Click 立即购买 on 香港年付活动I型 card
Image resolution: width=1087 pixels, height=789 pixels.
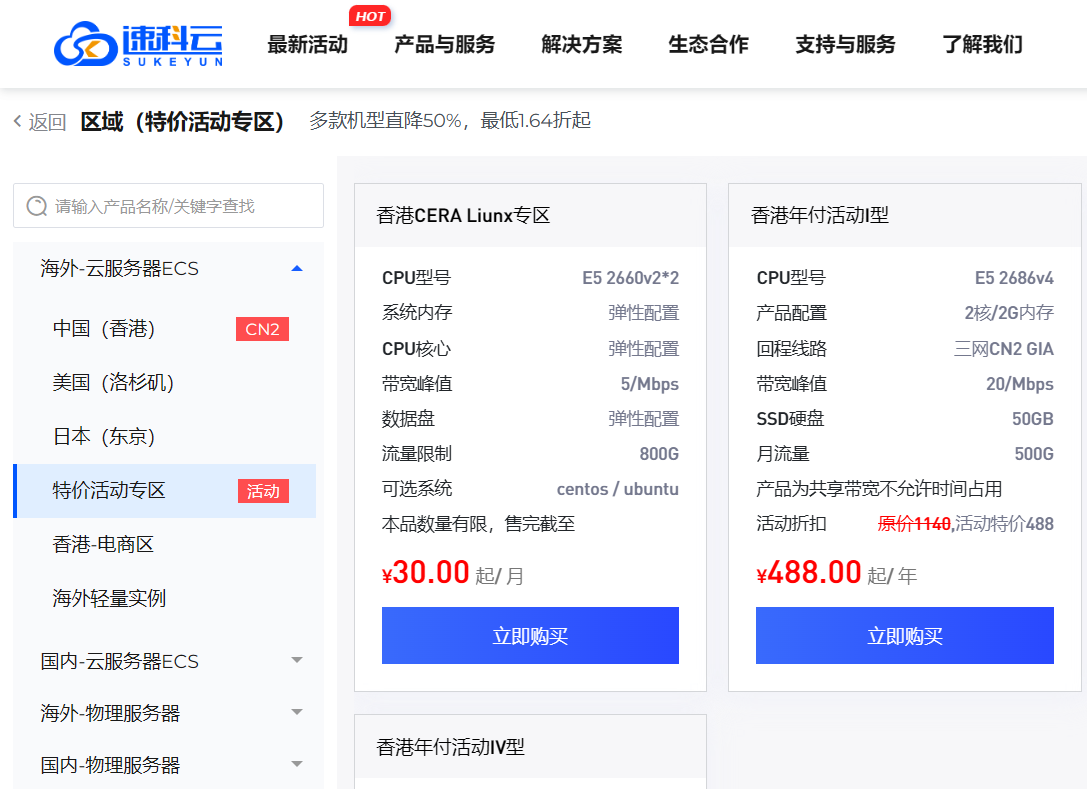pos(904,635)
